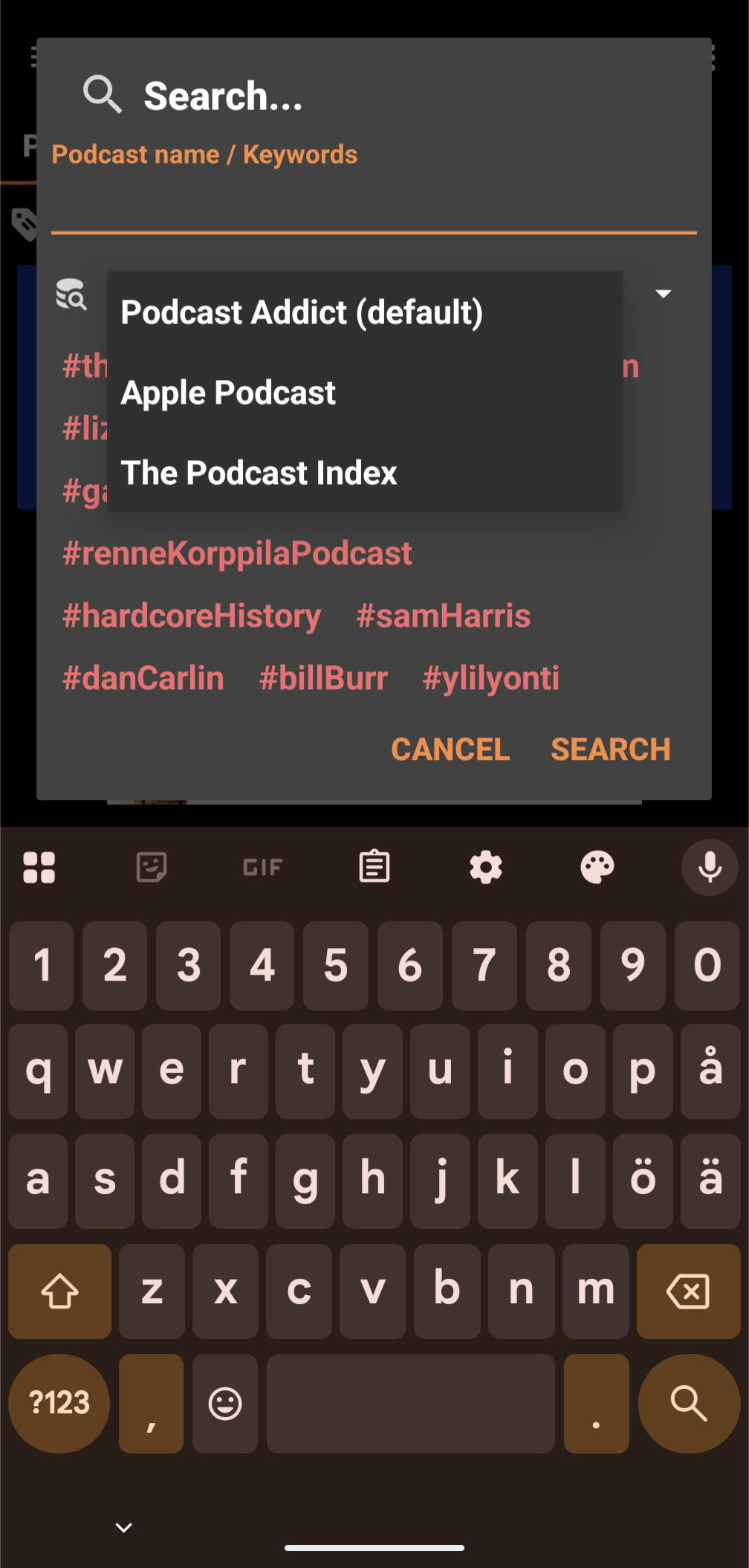Open keyboard apps grid menu

coord(39,867)
